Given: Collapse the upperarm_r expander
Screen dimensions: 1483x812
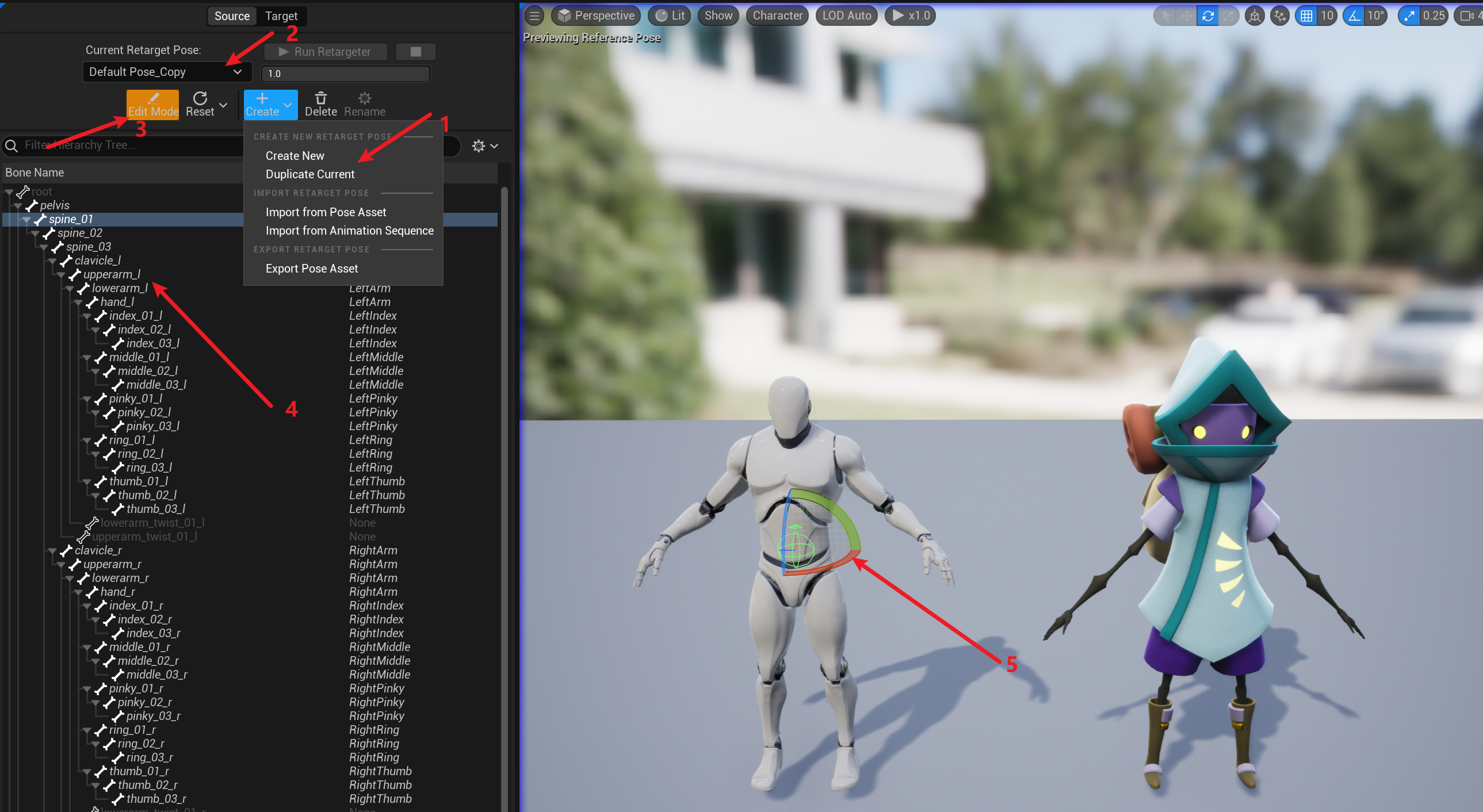Looking at the screenshot, I should (61, 565).
